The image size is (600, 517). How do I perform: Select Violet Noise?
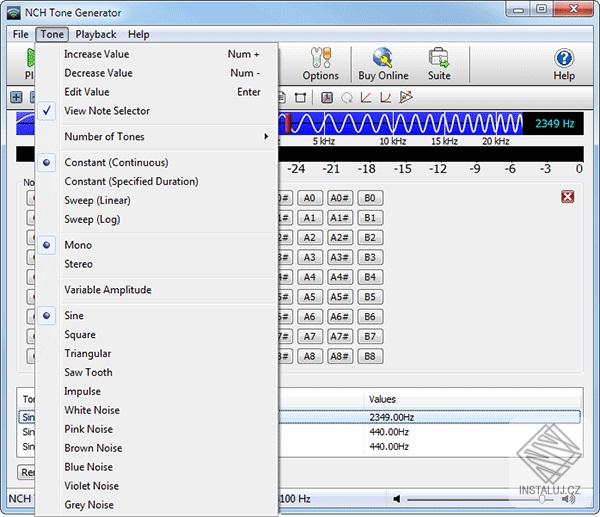tap(157, 486)
